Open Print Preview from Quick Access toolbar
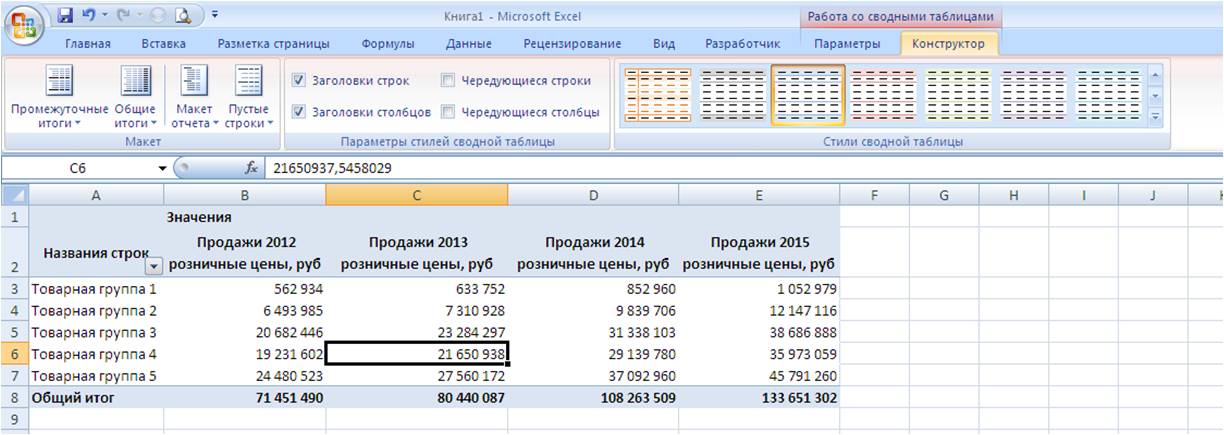This screenshot has width=1224, height=435. [x=183, y=16]
